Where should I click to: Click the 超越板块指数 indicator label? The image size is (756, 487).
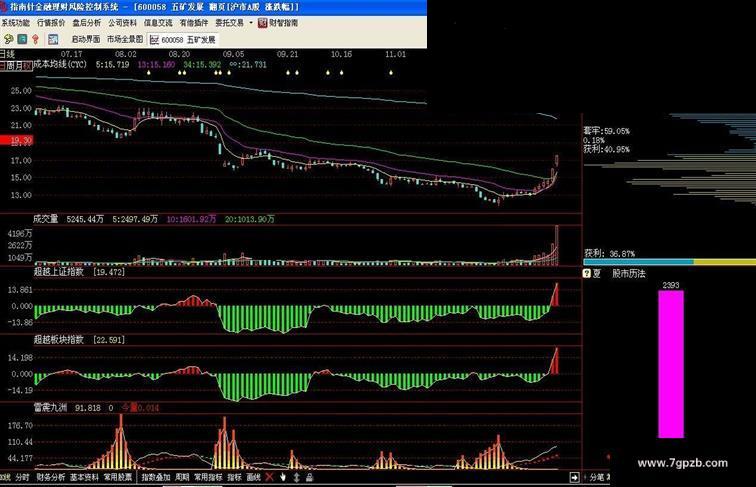[x=59, y=339]
